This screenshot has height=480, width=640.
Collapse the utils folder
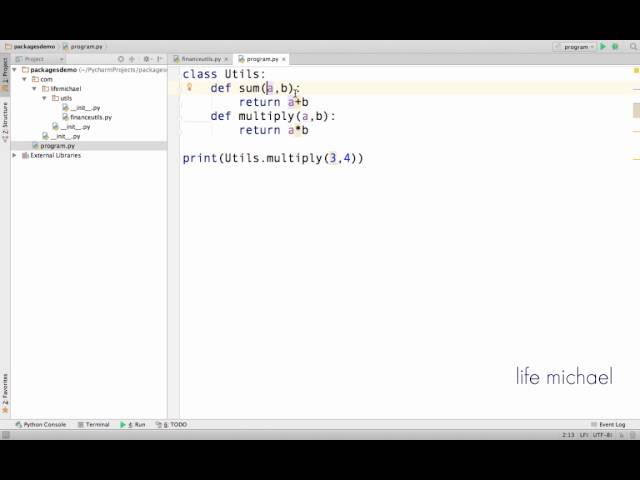point(44,98)
